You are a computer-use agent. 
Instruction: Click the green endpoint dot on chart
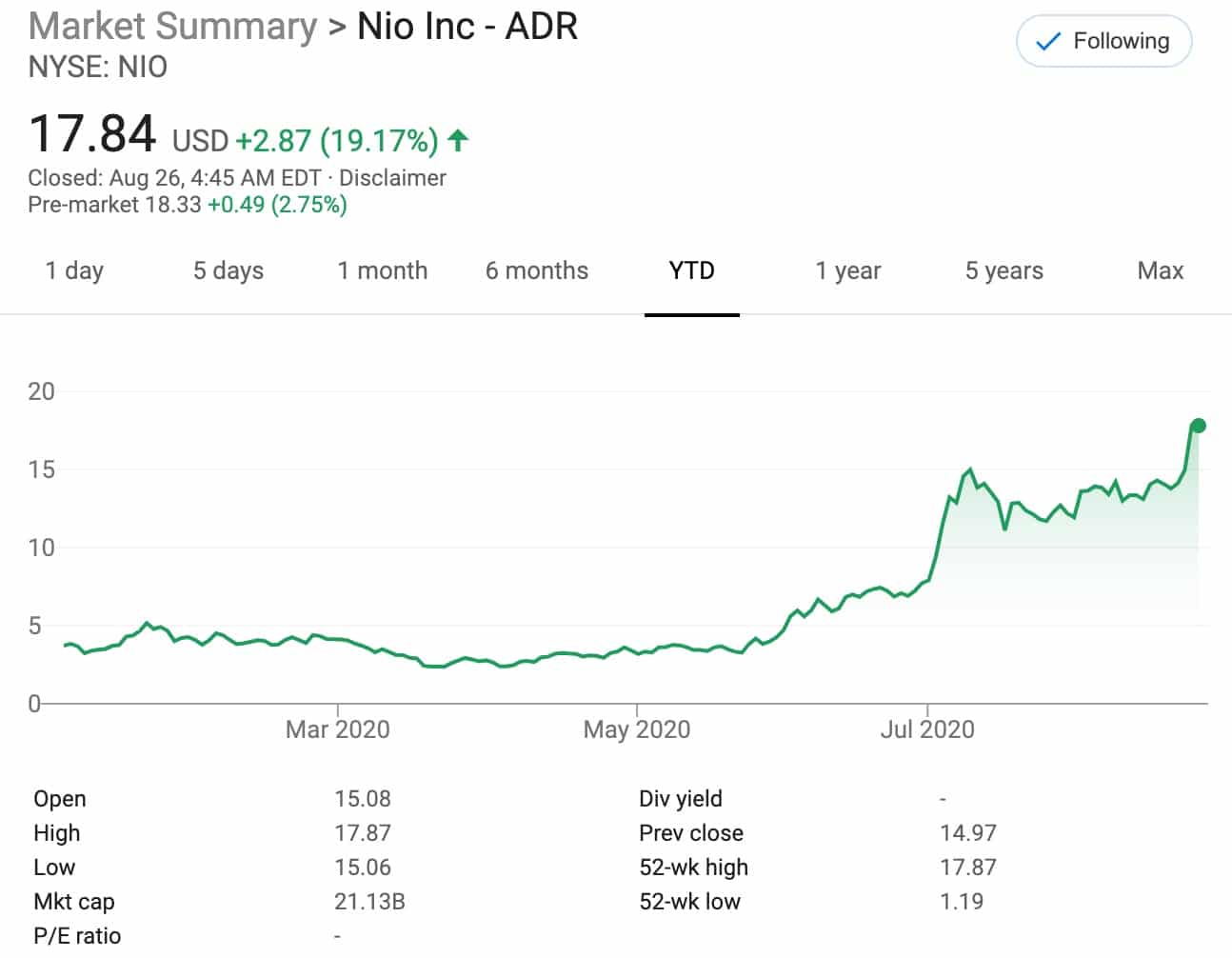point(1199,426)
